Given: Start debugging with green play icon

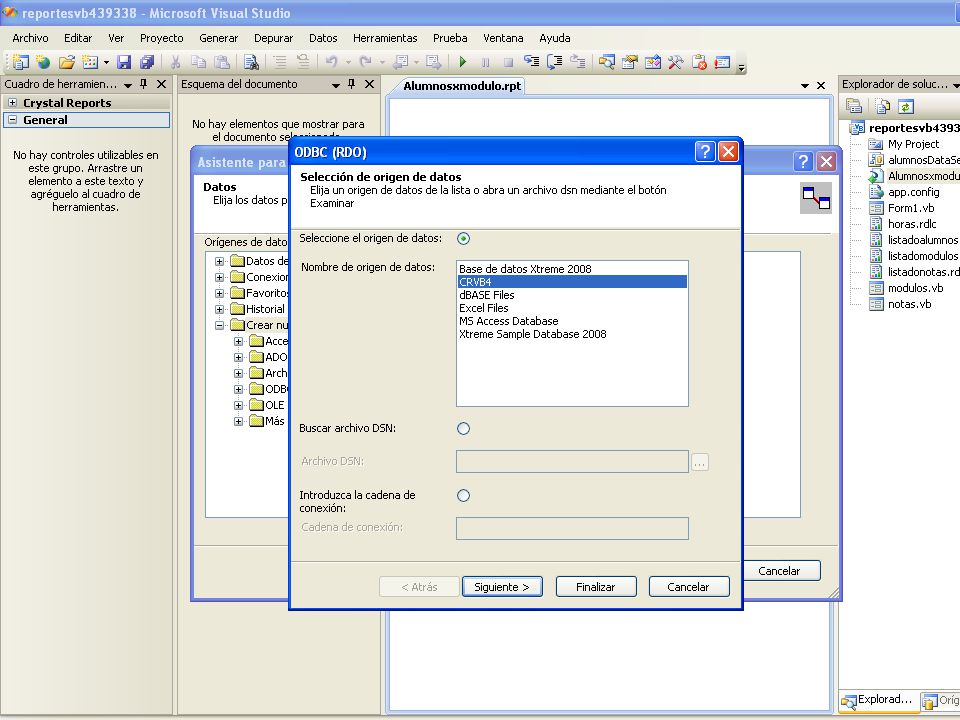Looking at the screenshot, I should coord(463,62).
